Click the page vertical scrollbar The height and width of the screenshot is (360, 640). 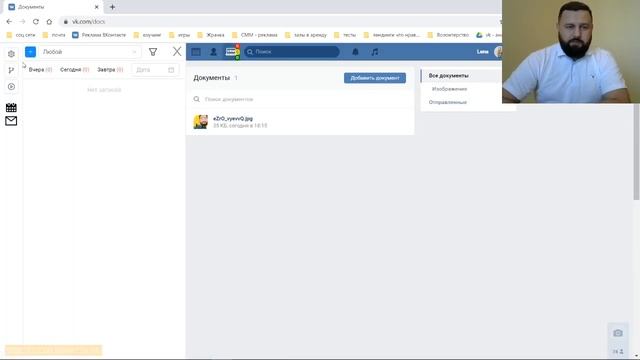coord(636,151)
